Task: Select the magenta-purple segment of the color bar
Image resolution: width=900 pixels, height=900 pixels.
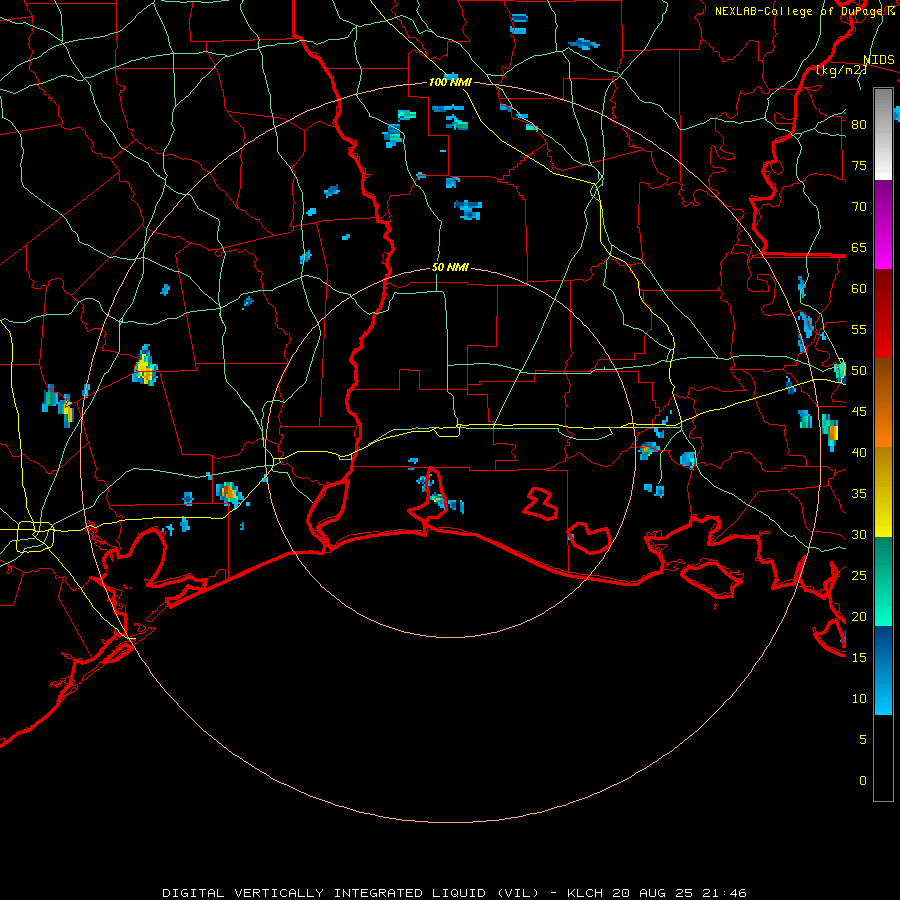Action: pos(883,225)
